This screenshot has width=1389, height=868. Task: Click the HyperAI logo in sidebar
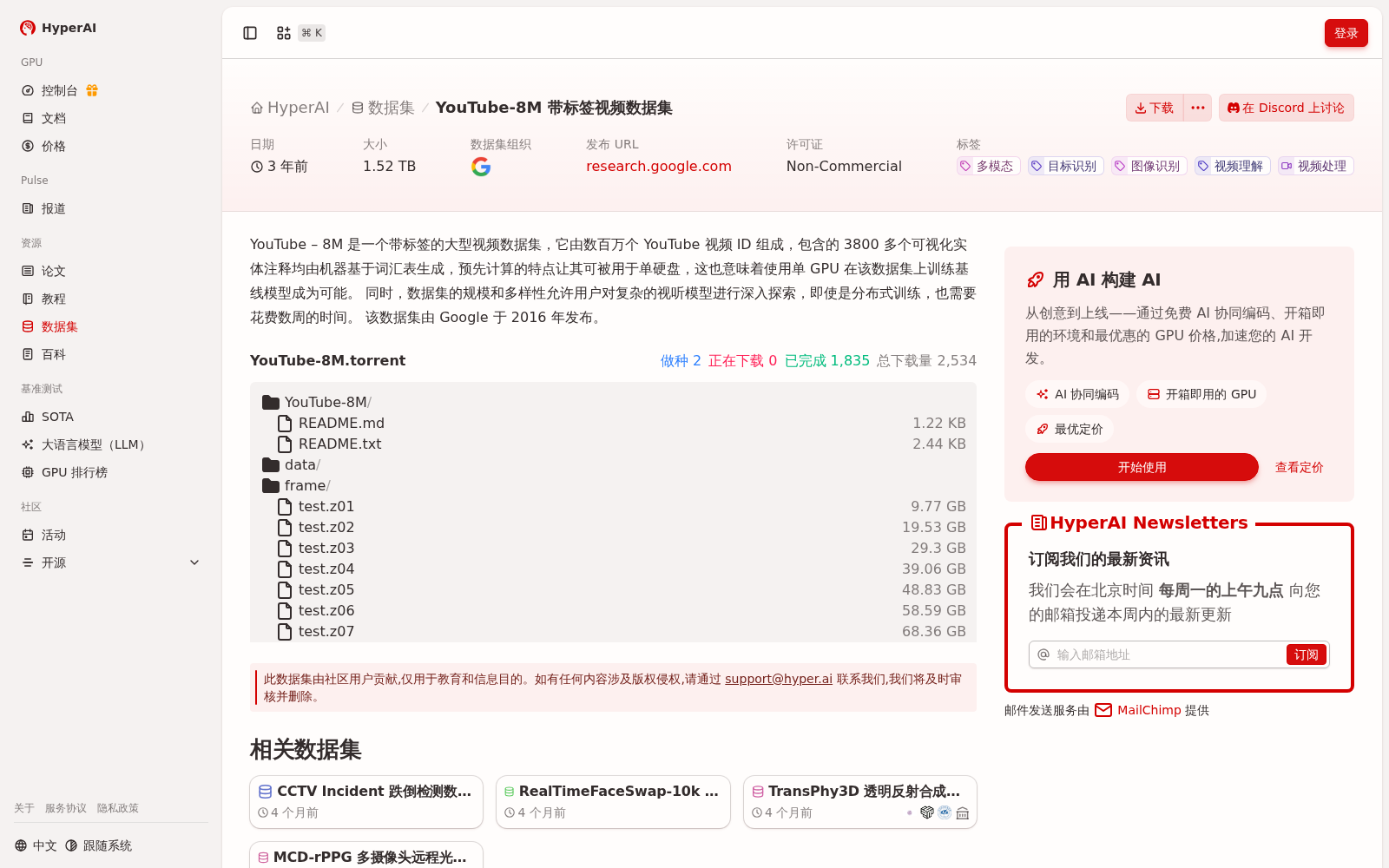[58, 28]
